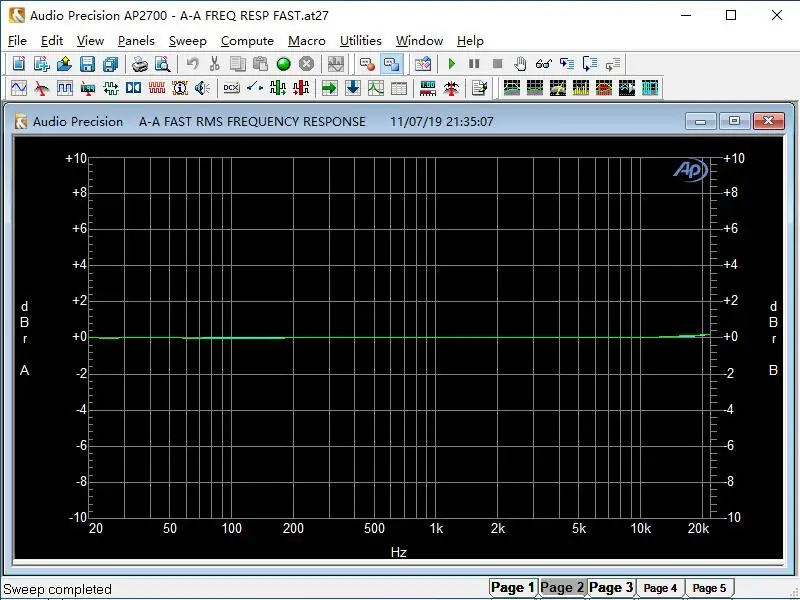Open the Macro Editor notepad icon
Image resolution: width=800 pixels, height=600 pixels.
point(480,88)
